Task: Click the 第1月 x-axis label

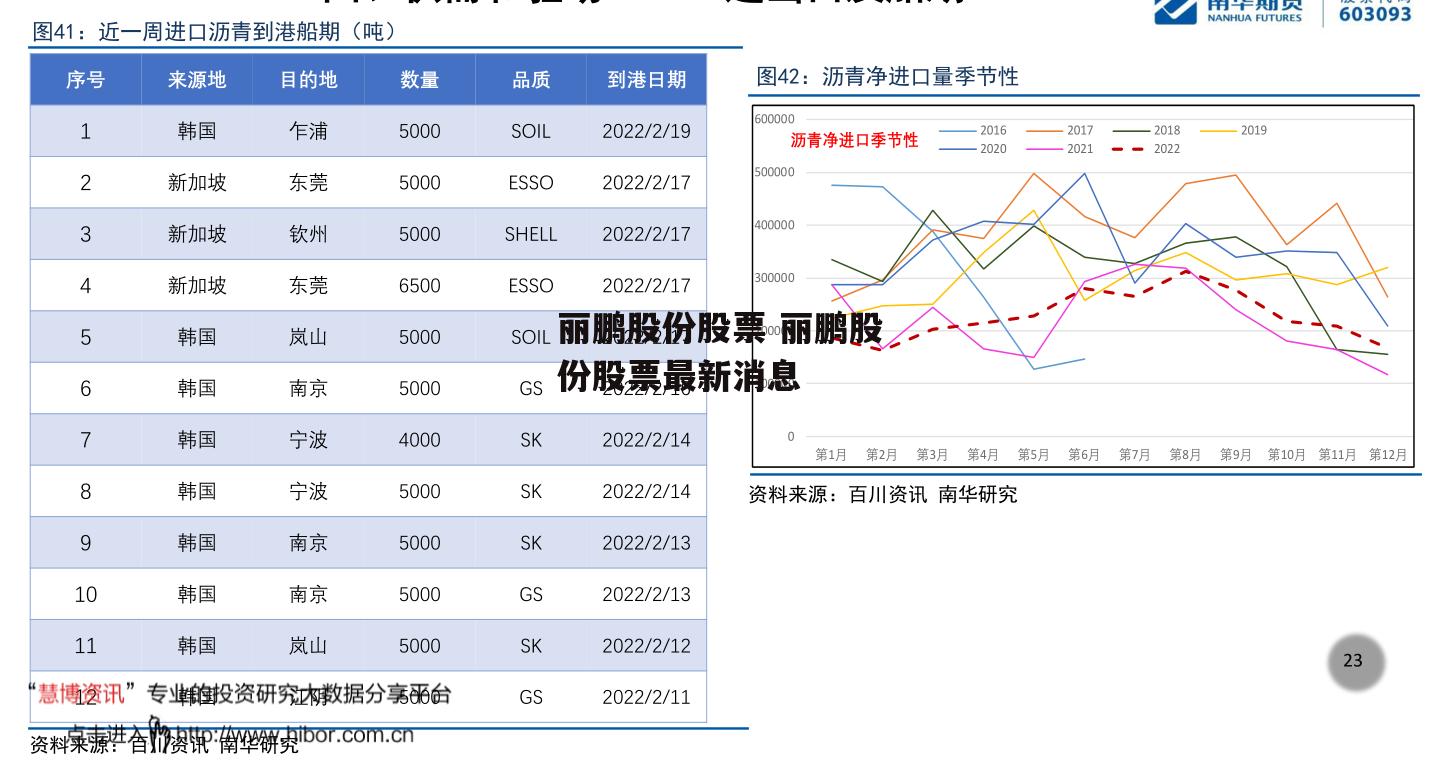Action: [831, 455]
